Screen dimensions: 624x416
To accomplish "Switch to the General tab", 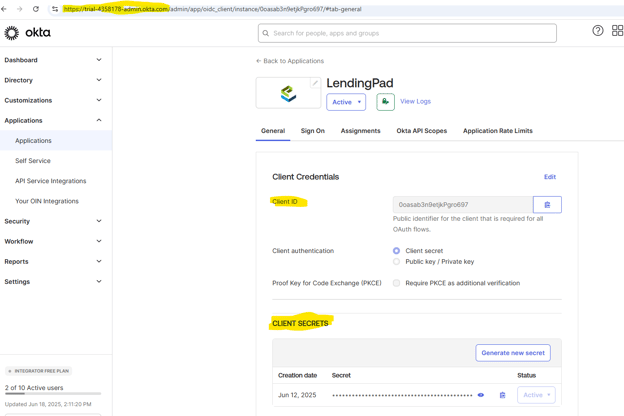I will (x=273, y=131).
